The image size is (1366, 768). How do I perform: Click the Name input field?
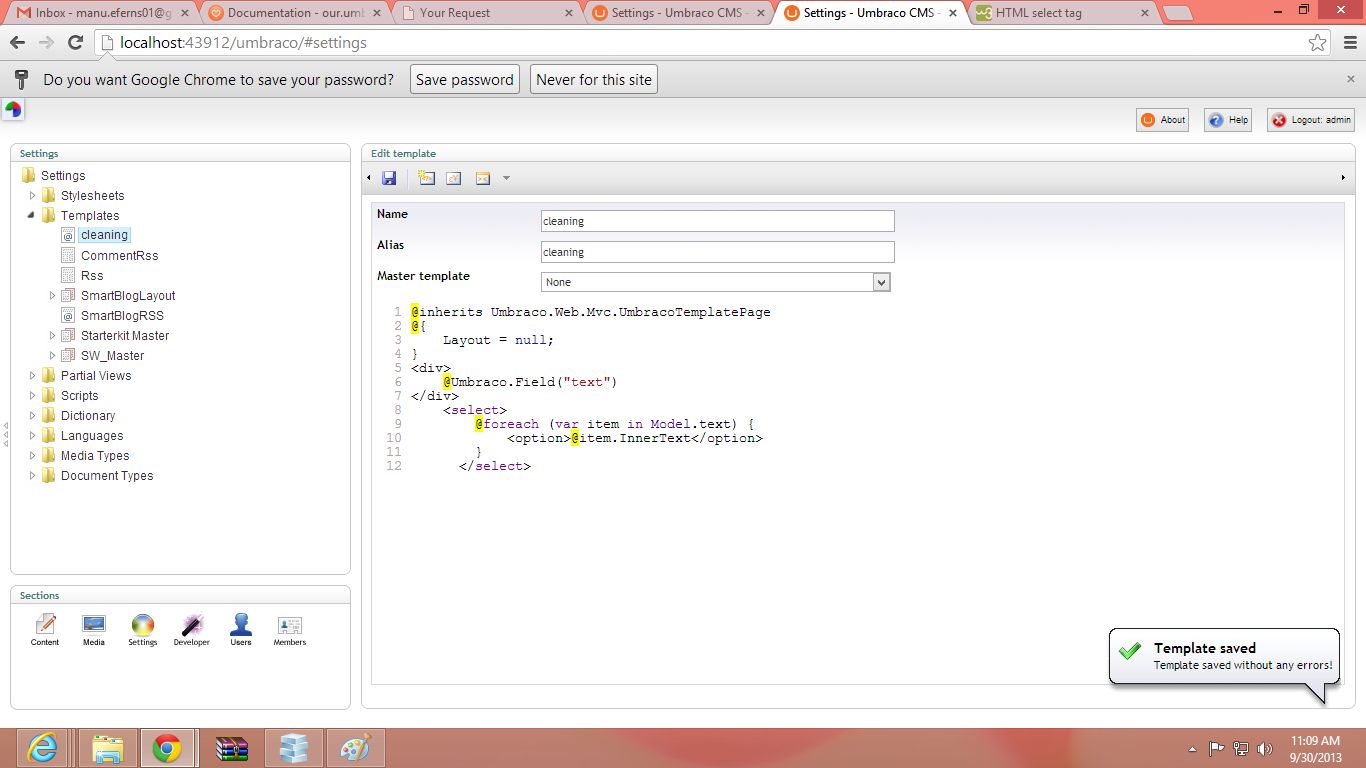coord(717,221)
